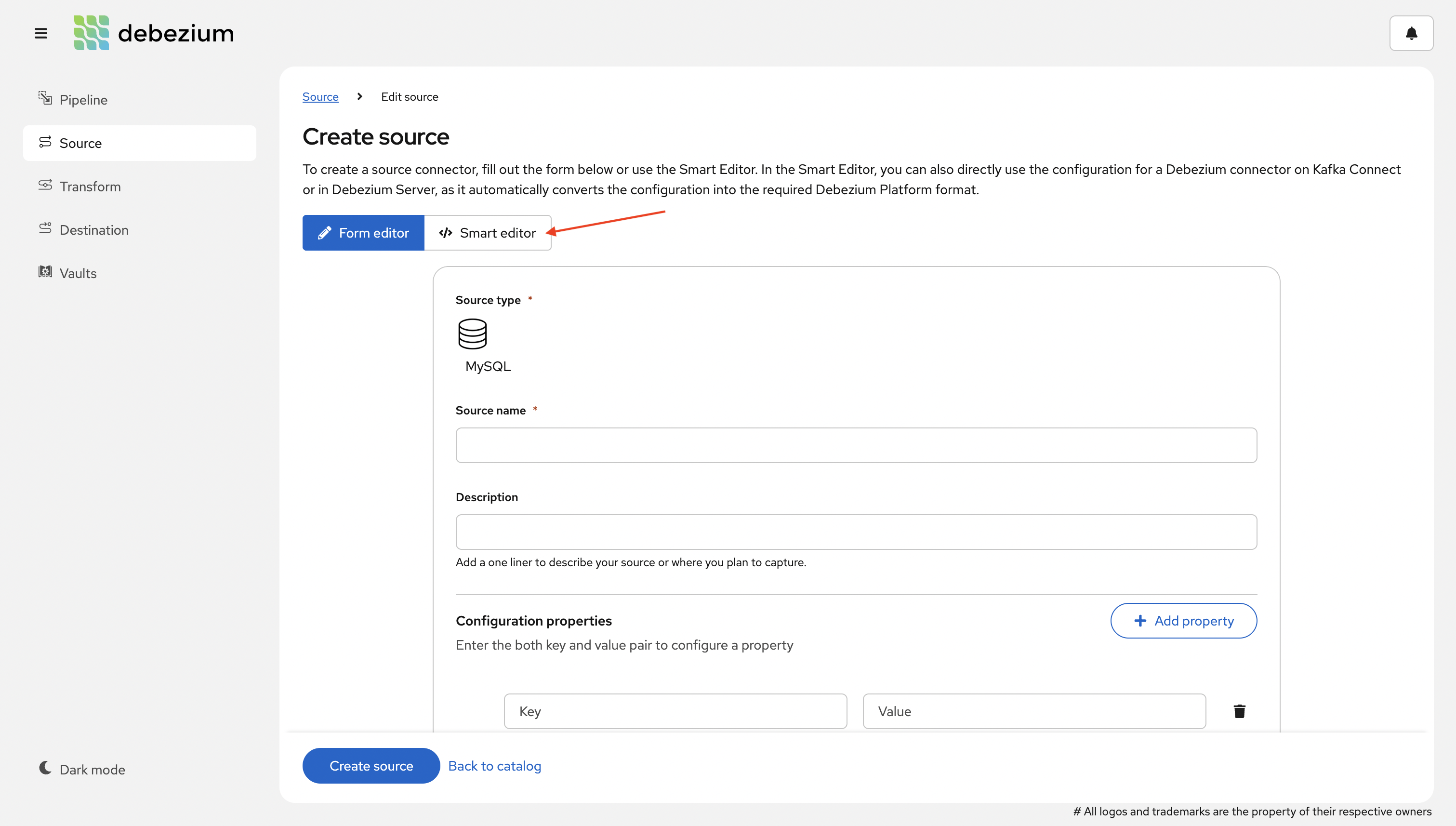Select Source in the sidebar
This screenshot has height=826, width=1456.
140,143
